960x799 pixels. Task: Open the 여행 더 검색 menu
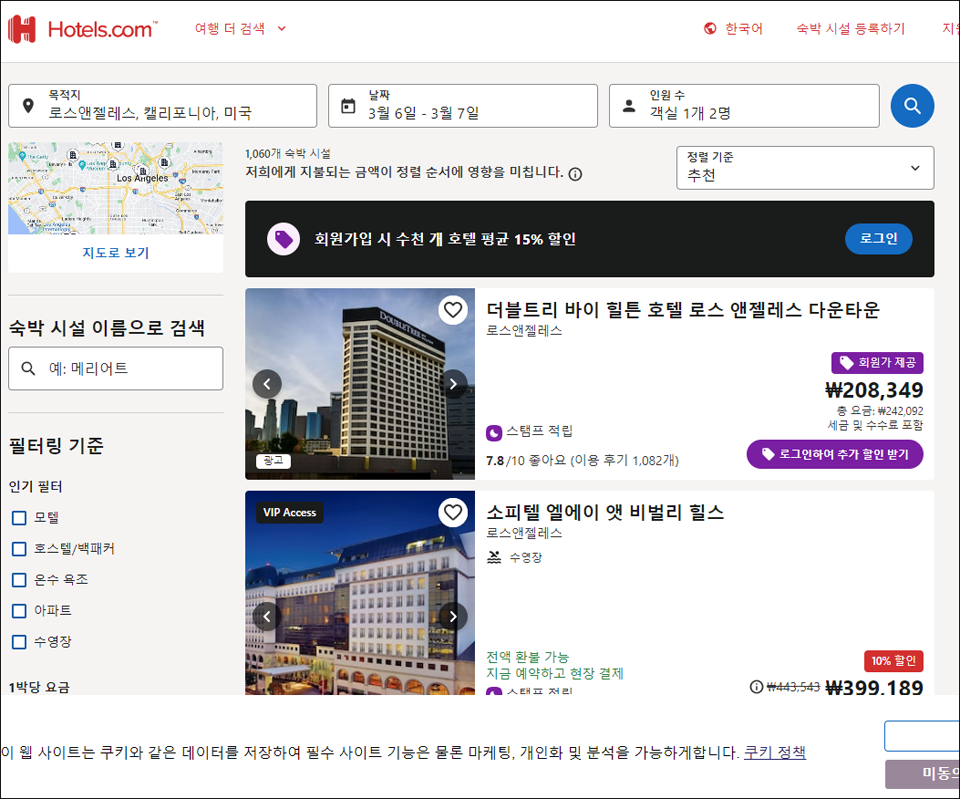click(240, 29)
